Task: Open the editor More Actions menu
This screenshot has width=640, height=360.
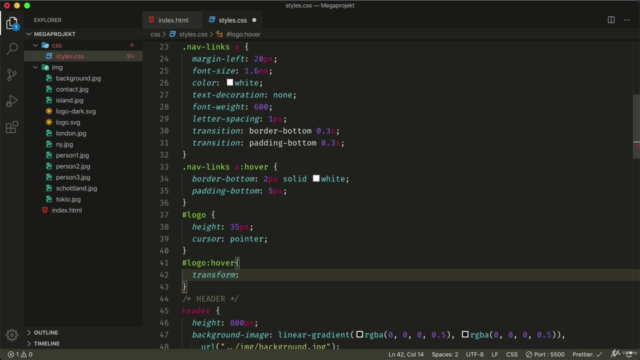Action: pyautogui.click(x=627, y=20)
